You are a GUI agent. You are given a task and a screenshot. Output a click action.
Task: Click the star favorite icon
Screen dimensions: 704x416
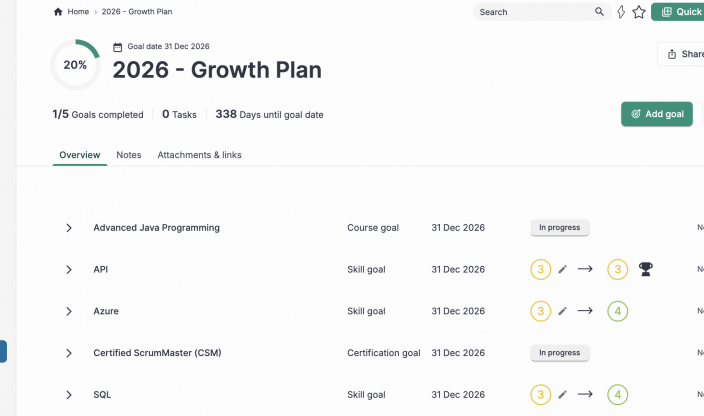click(x=639, y=12)
